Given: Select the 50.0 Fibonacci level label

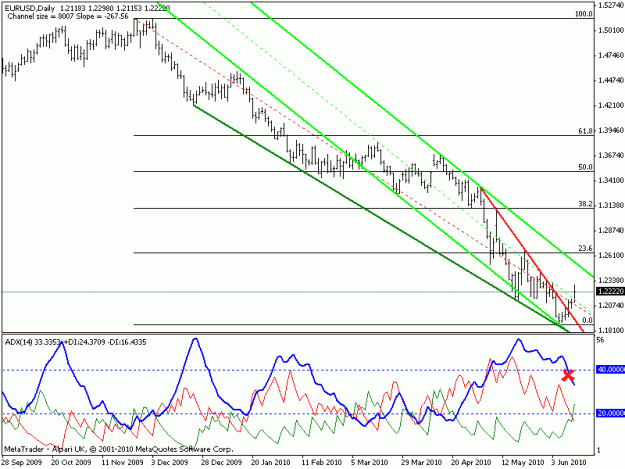Looking at the screenshot, I should [x=585, y=167].
